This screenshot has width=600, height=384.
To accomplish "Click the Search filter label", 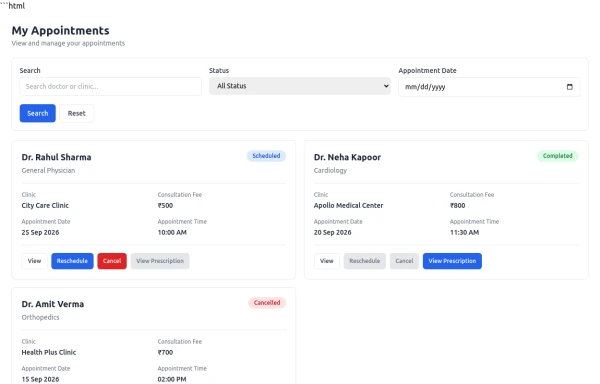I will coord(30,70).
